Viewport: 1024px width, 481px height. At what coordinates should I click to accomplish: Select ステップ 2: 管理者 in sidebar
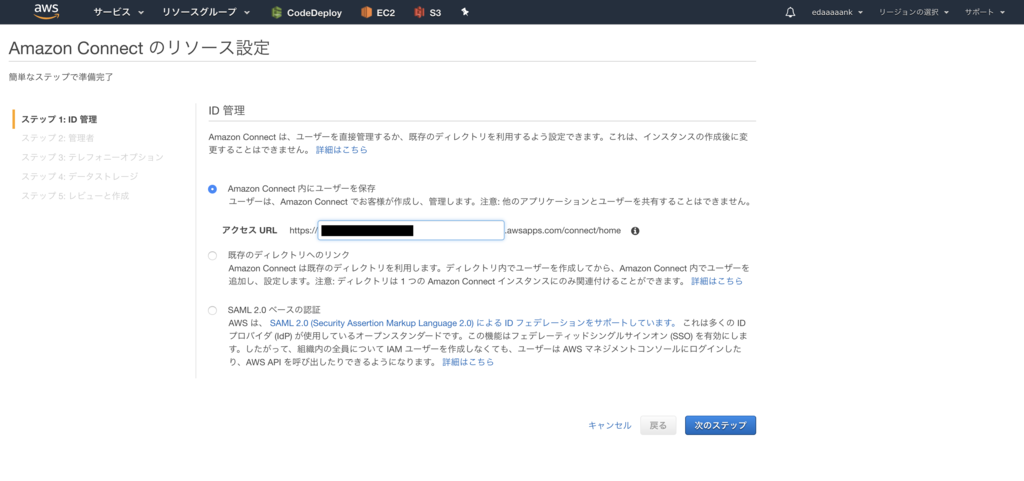[57, 138]
